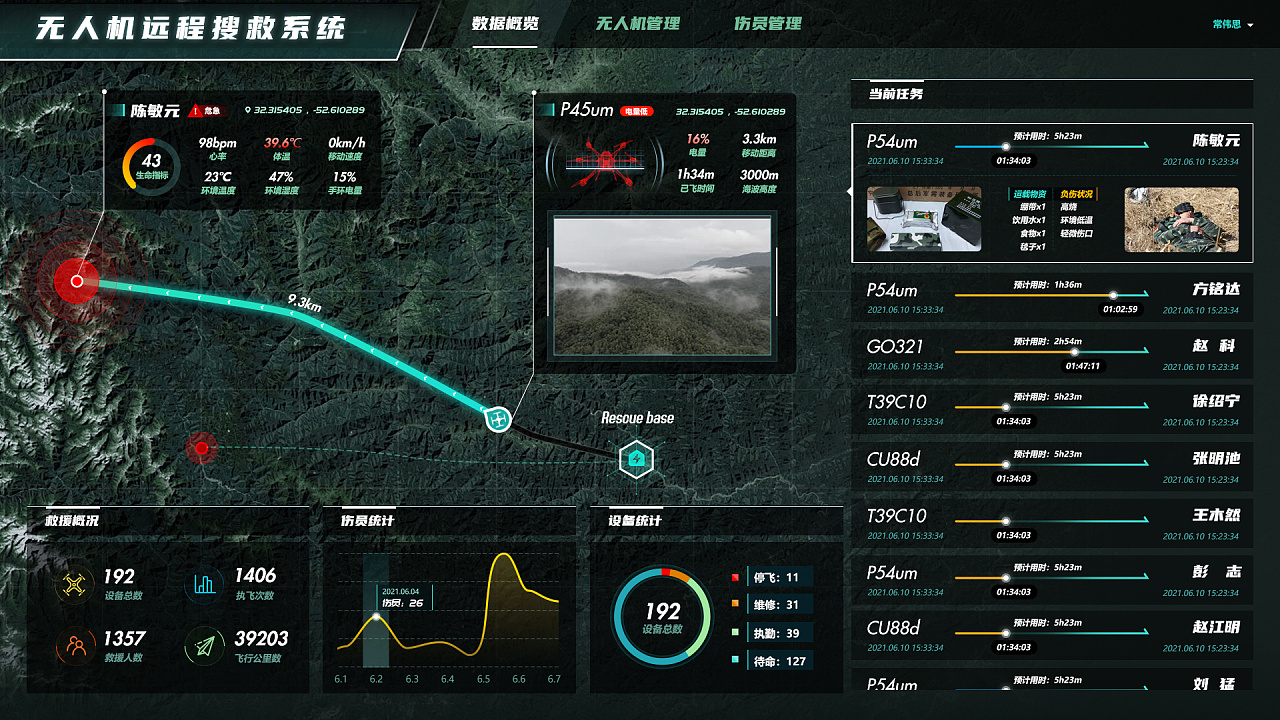Select the drone waypoint marker on the route
1280x720 pixels.
(x=497, y=420)
